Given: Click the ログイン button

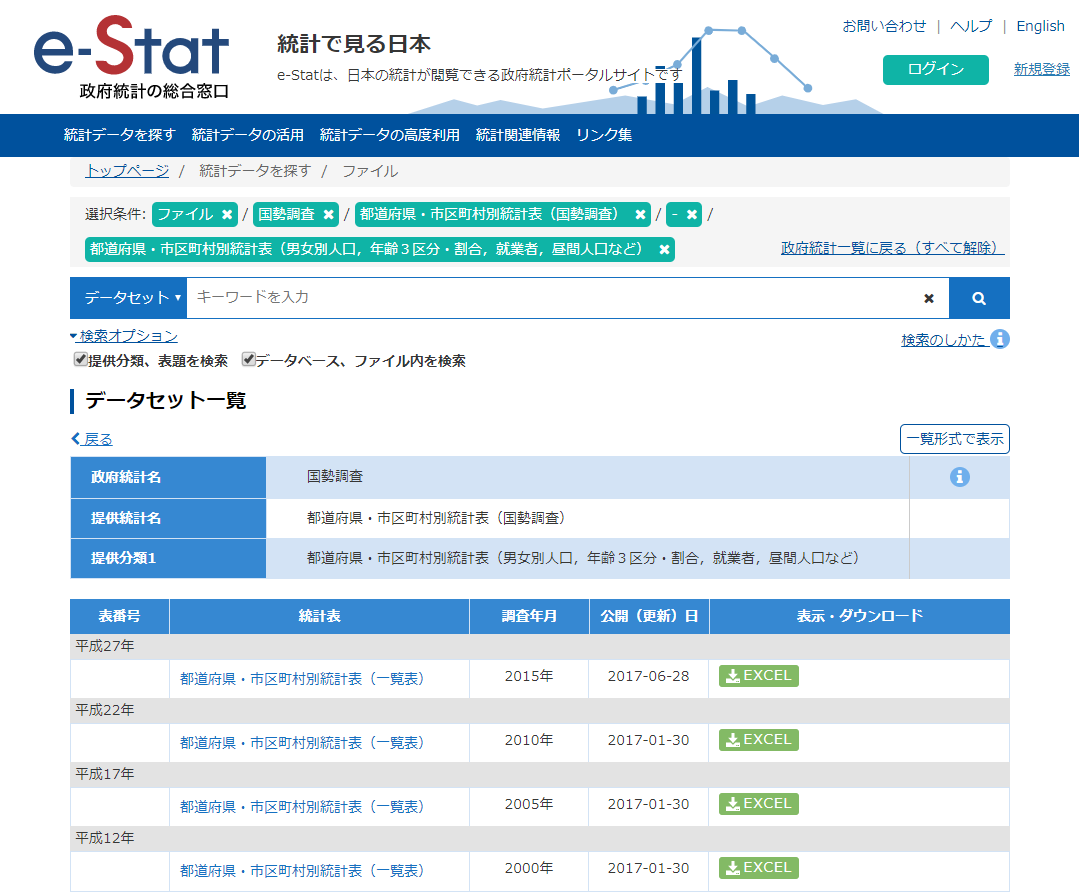Looking at the screenshot, I should (x=935, y=69).
